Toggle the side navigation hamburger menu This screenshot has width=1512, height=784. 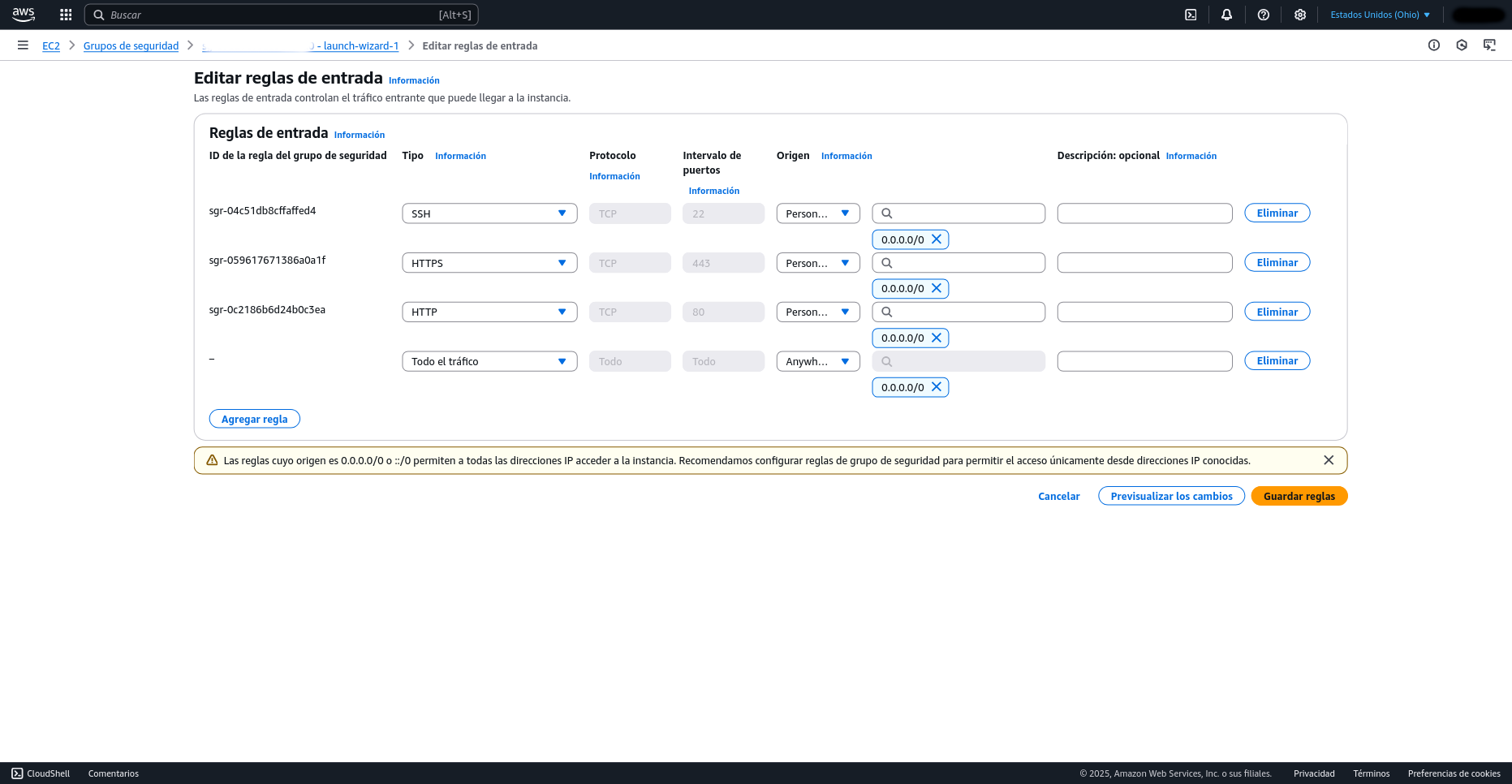[x=23, y=45]
